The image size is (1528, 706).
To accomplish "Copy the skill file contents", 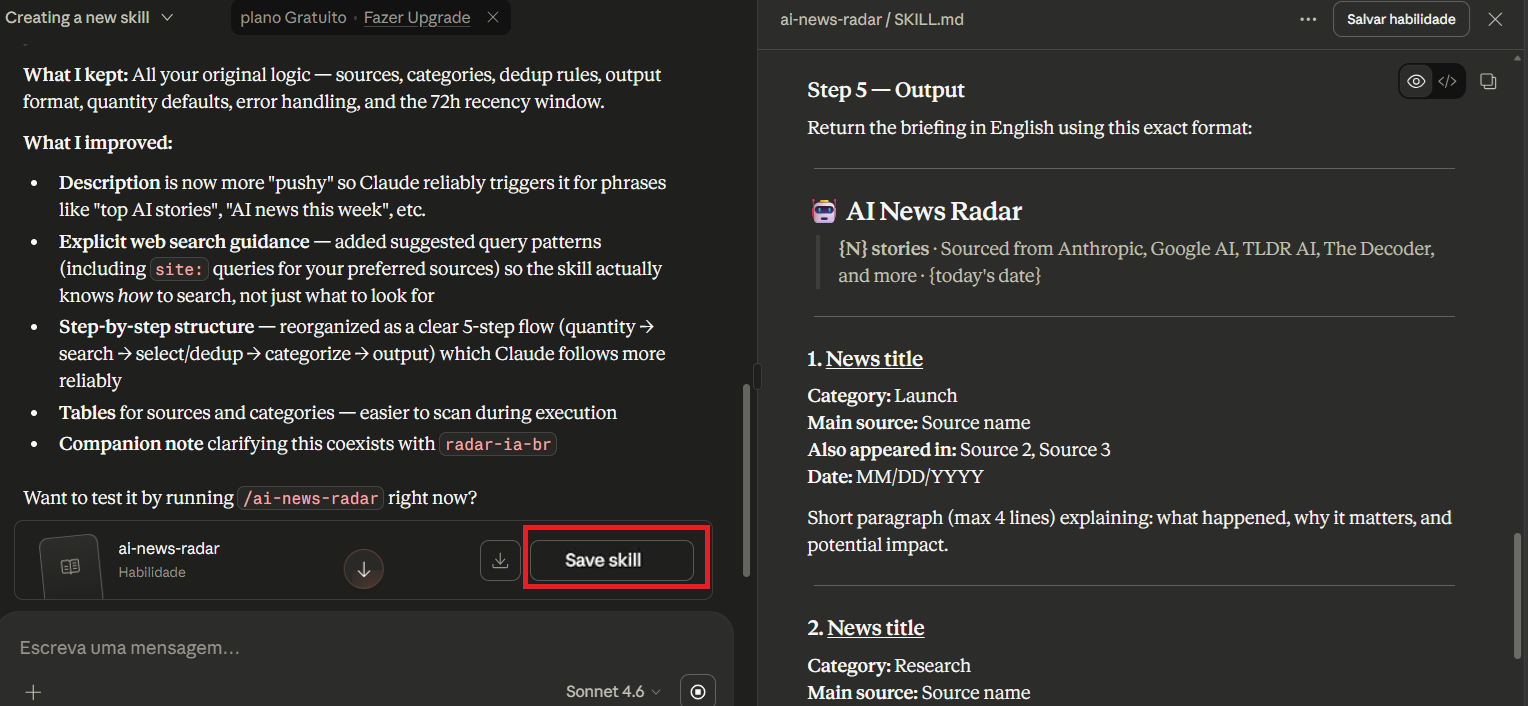I will click(x=1488, y=81).
